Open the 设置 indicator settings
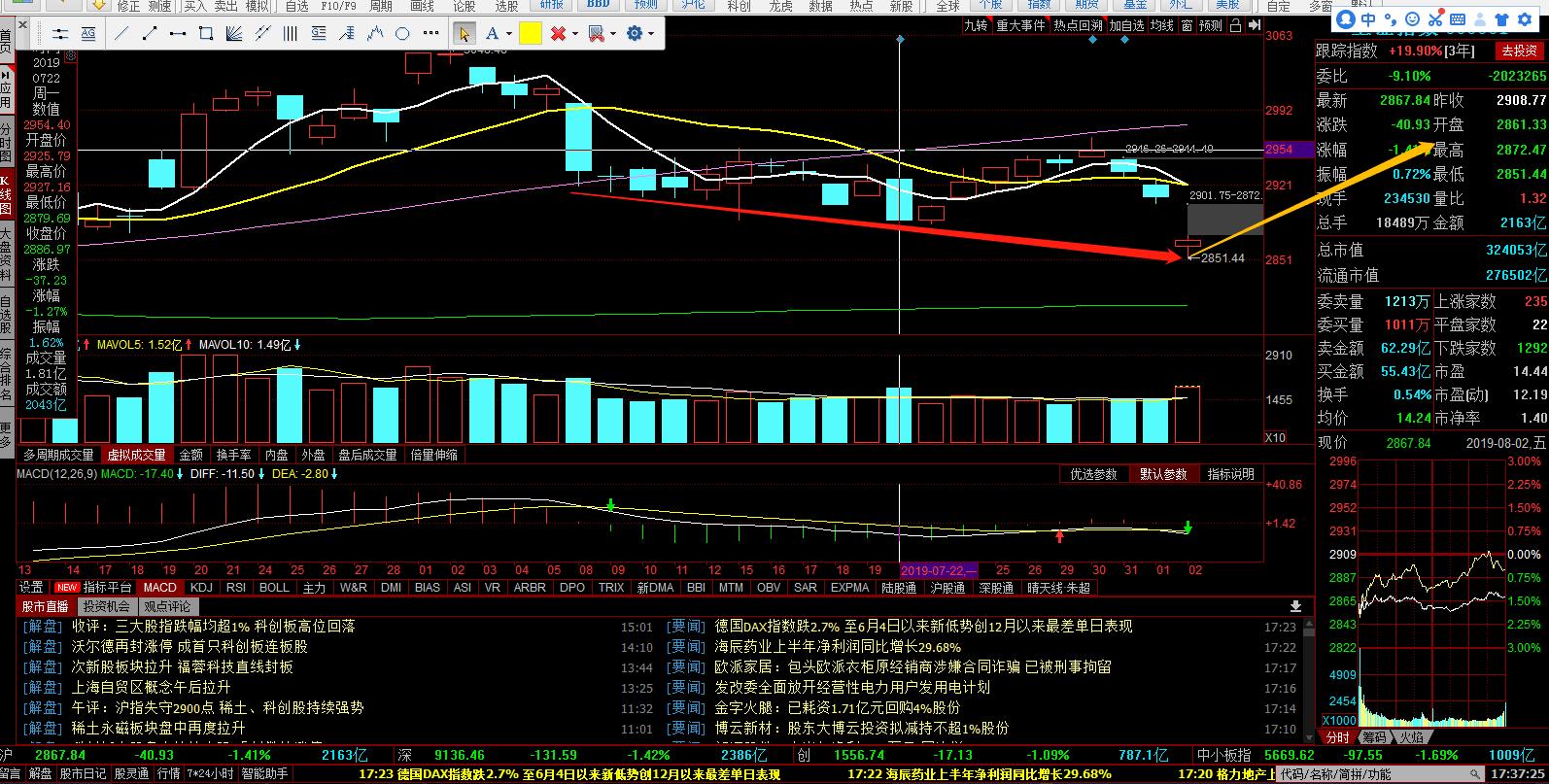 tap(32, 588)
